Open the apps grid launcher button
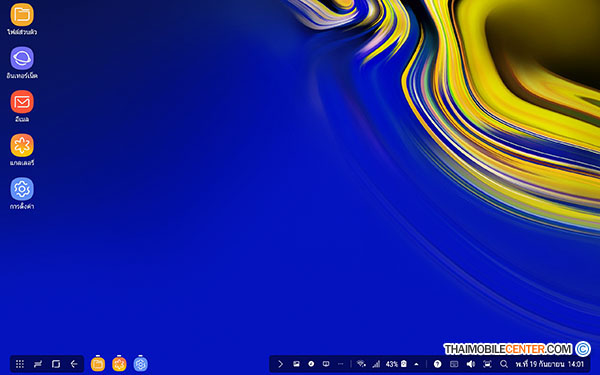Screen dimensions: 600x375 20,364
